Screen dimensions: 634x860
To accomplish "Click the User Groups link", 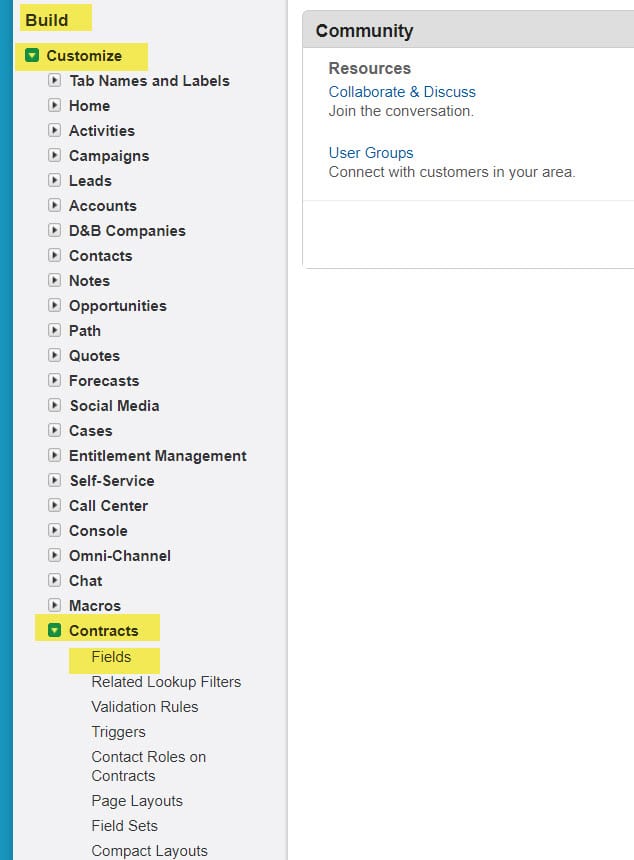I will tap(371, 153).
